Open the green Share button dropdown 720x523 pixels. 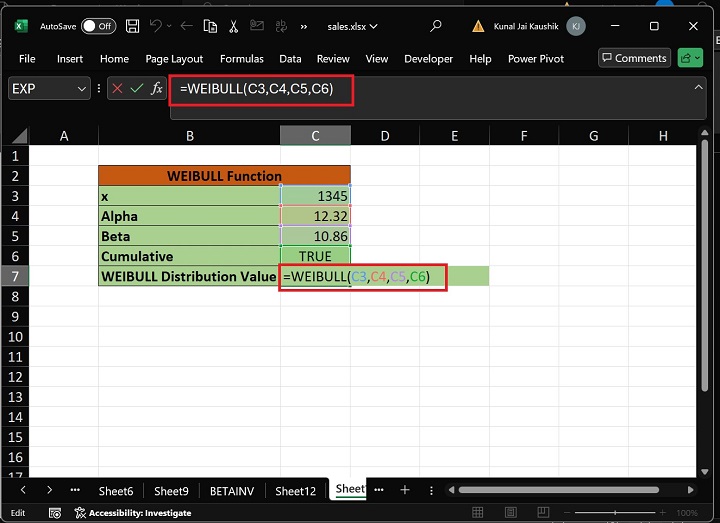click(690, 58)
